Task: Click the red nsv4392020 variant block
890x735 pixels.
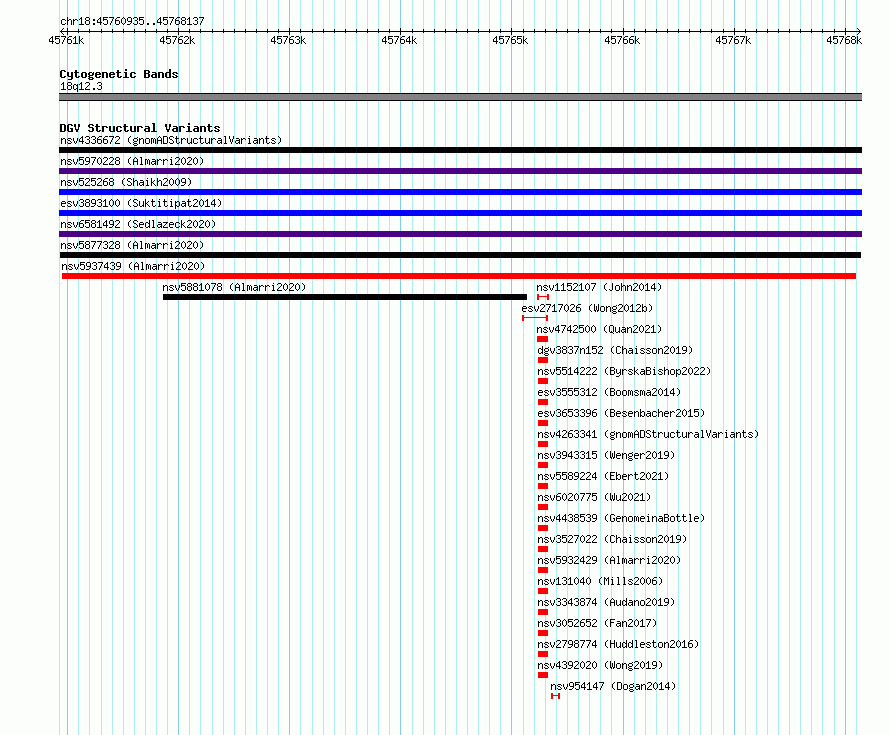Action: (543, 675)
